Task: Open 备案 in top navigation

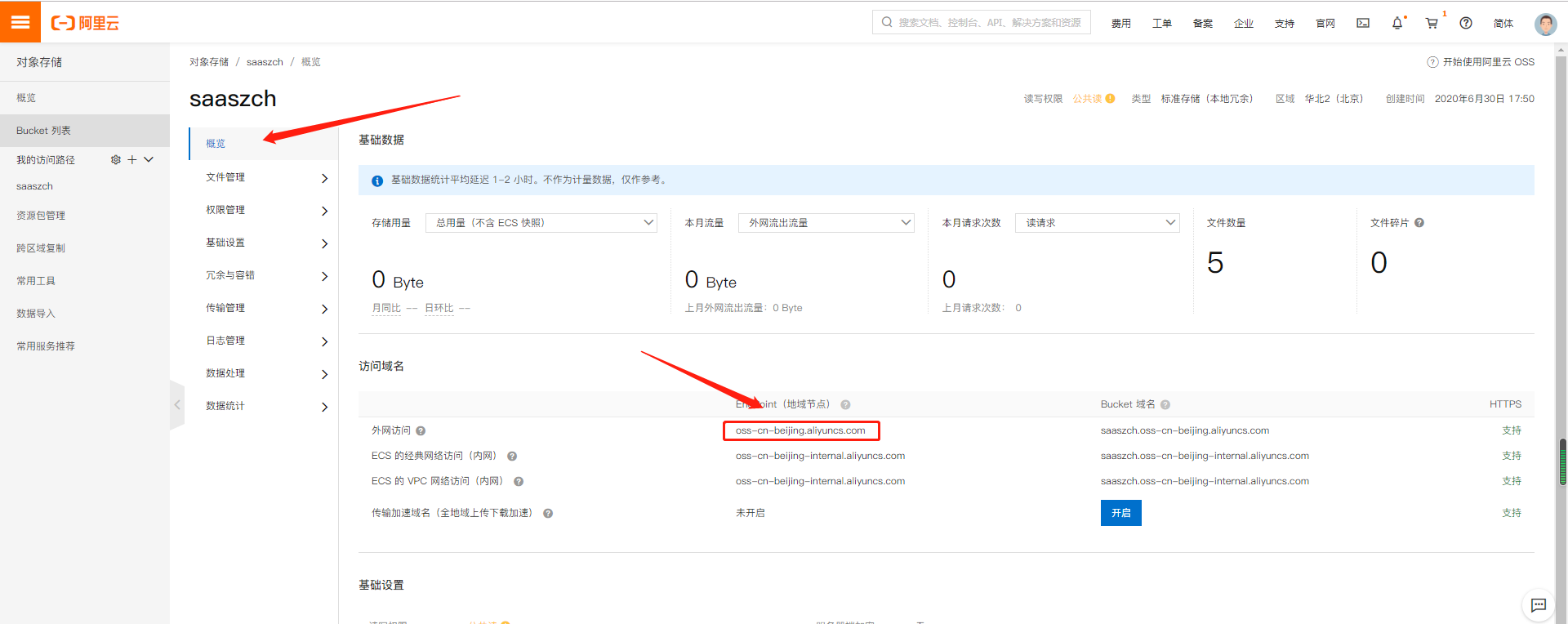Action: click(1203, 23)
